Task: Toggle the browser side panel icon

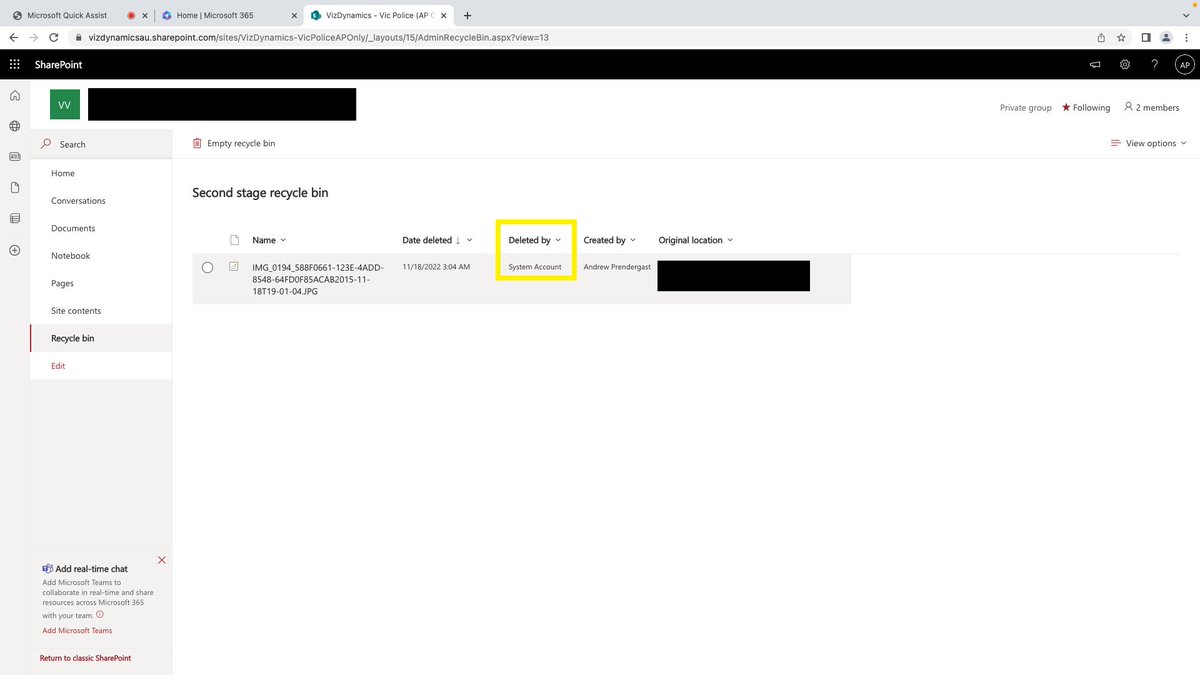Action: pos(1146,37)
